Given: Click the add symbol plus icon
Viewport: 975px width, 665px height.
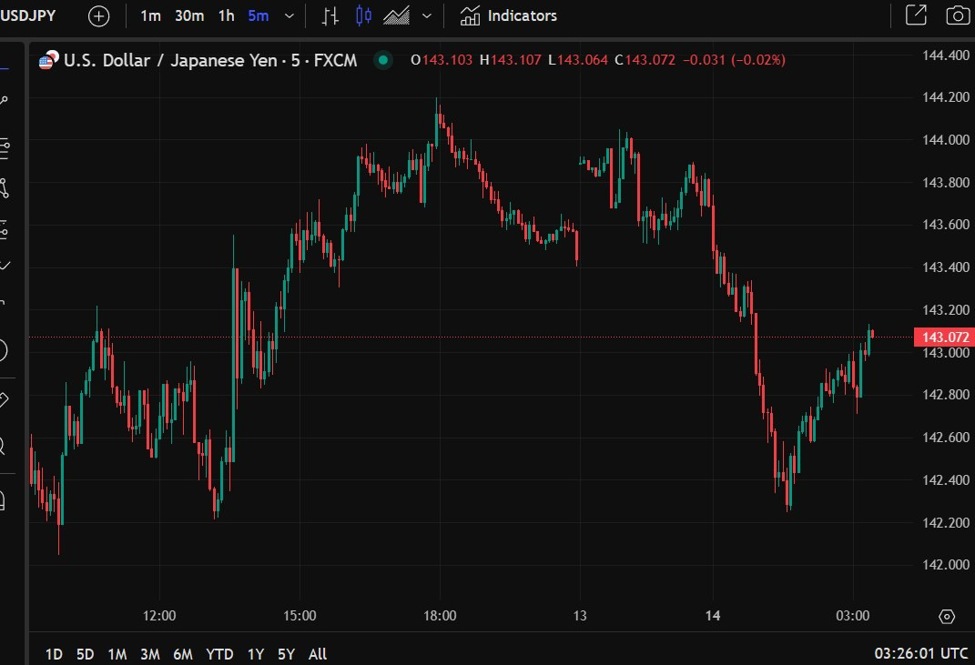Looking at the screenshot, I should click(x=99, y=16).
